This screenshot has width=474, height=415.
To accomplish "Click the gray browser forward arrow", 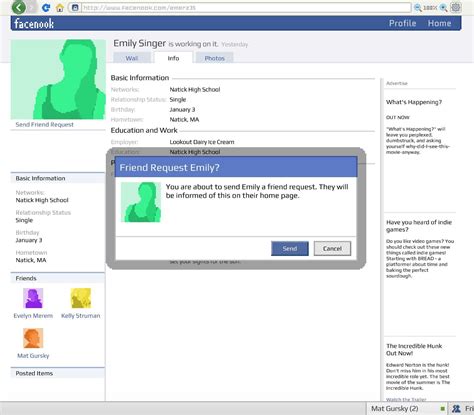I will tap(32, 7).
